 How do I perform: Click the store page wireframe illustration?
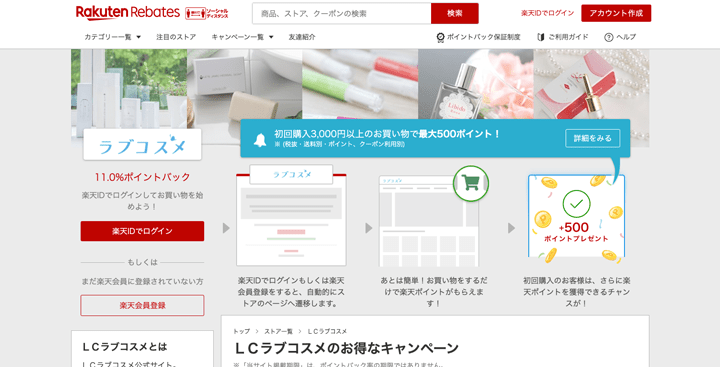428,220
